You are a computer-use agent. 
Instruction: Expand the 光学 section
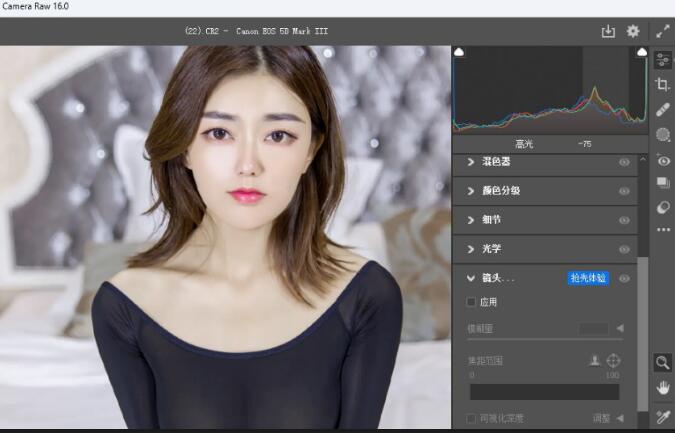(471, 249)
